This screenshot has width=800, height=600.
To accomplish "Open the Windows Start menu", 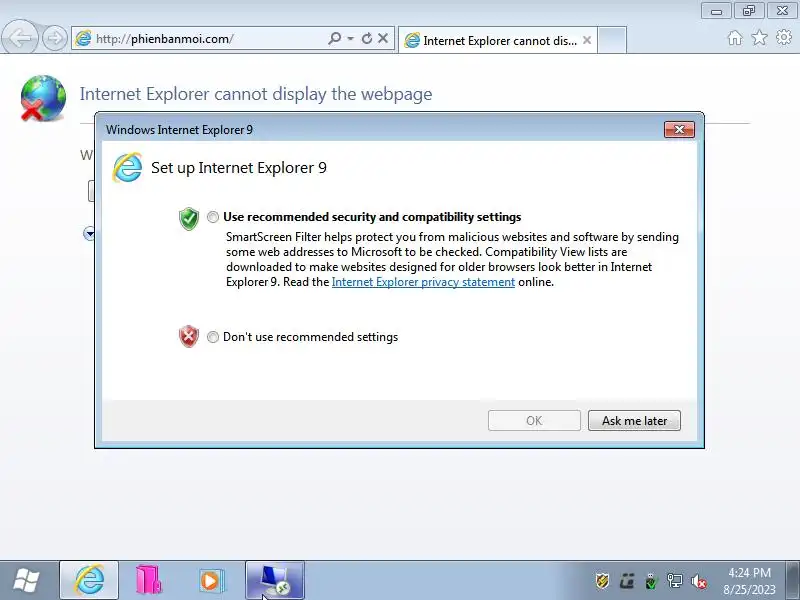I will pyautogui.click(x=27, y=581).
